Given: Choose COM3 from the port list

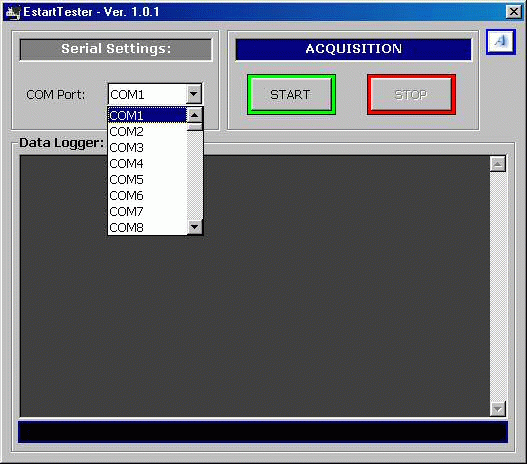Looking at the screenshot, I should pyautogui.click(x=148, y=147).
